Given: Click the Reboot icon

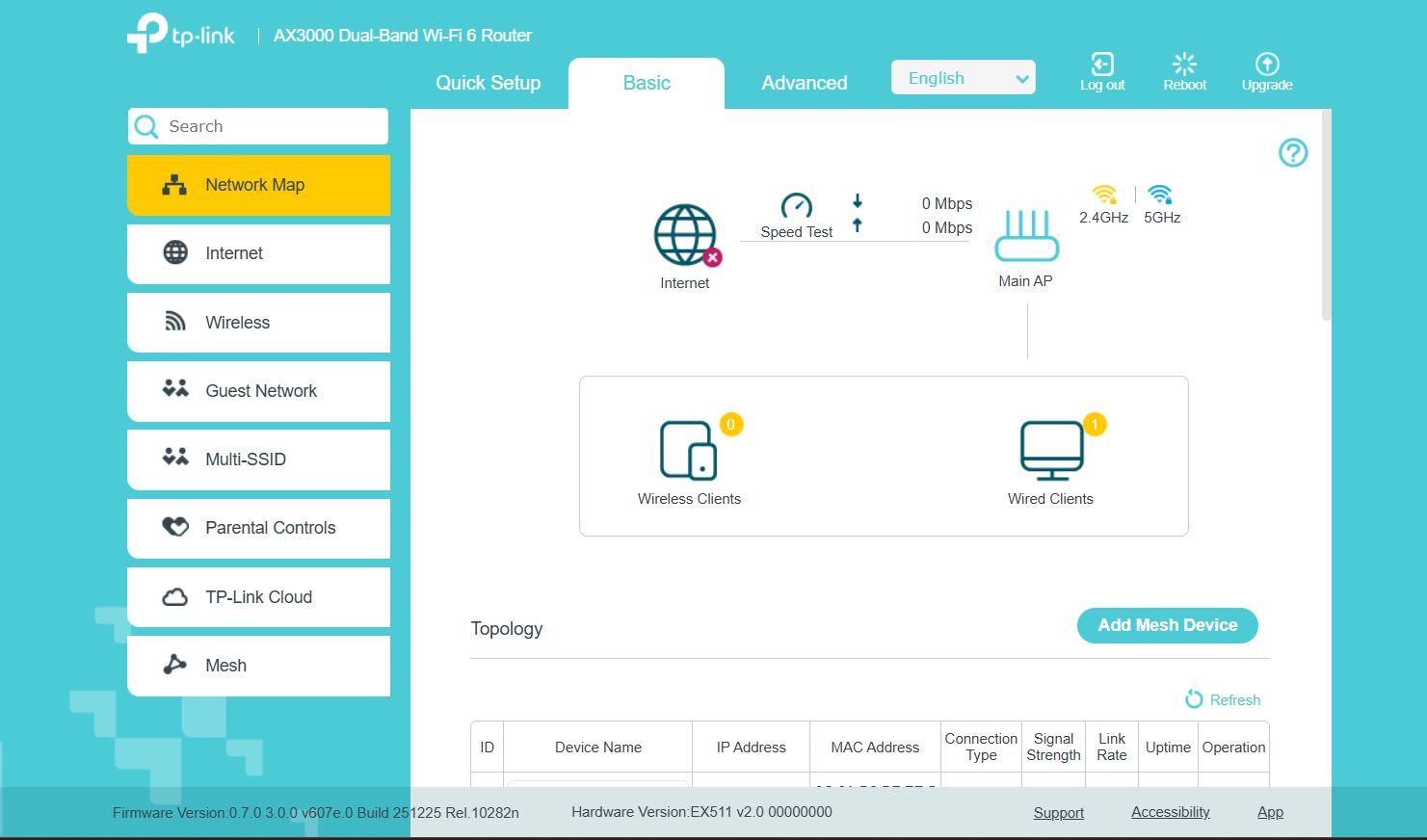Looking at the screenshot, I should tap(1184, 65).
